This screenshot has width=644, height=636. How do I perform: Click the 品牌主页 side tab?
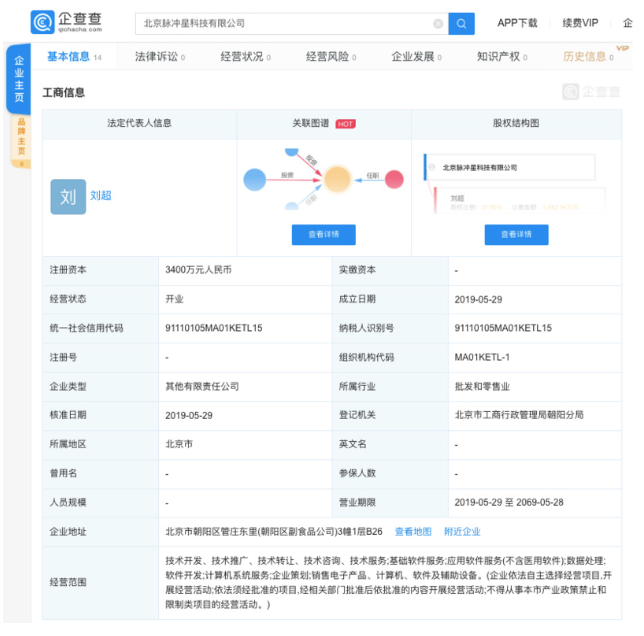click(x=21, y=141)
